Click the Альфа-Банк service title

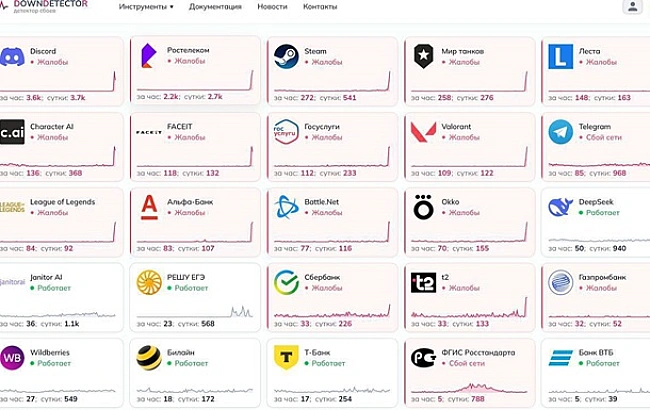pos(193,202)
